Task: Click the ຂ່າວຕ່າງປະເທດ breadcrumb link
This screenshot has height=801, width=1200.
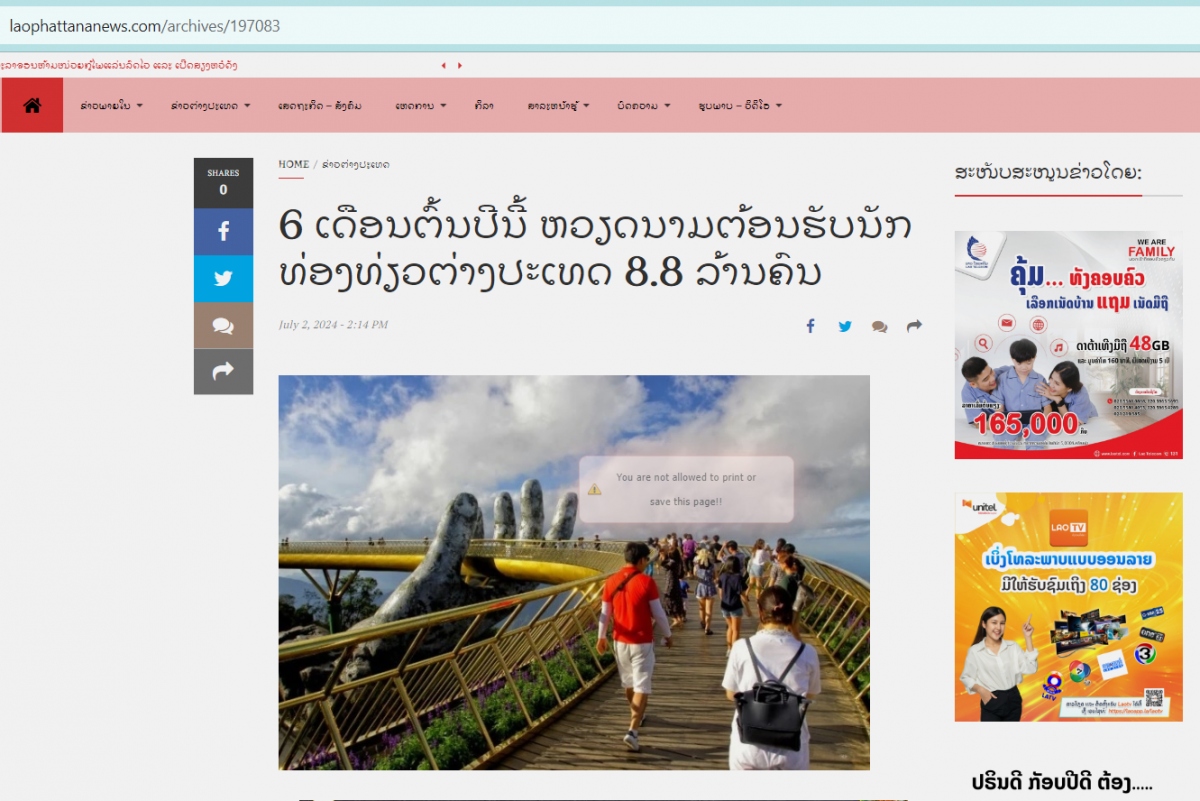Action: tap(356, 164)
